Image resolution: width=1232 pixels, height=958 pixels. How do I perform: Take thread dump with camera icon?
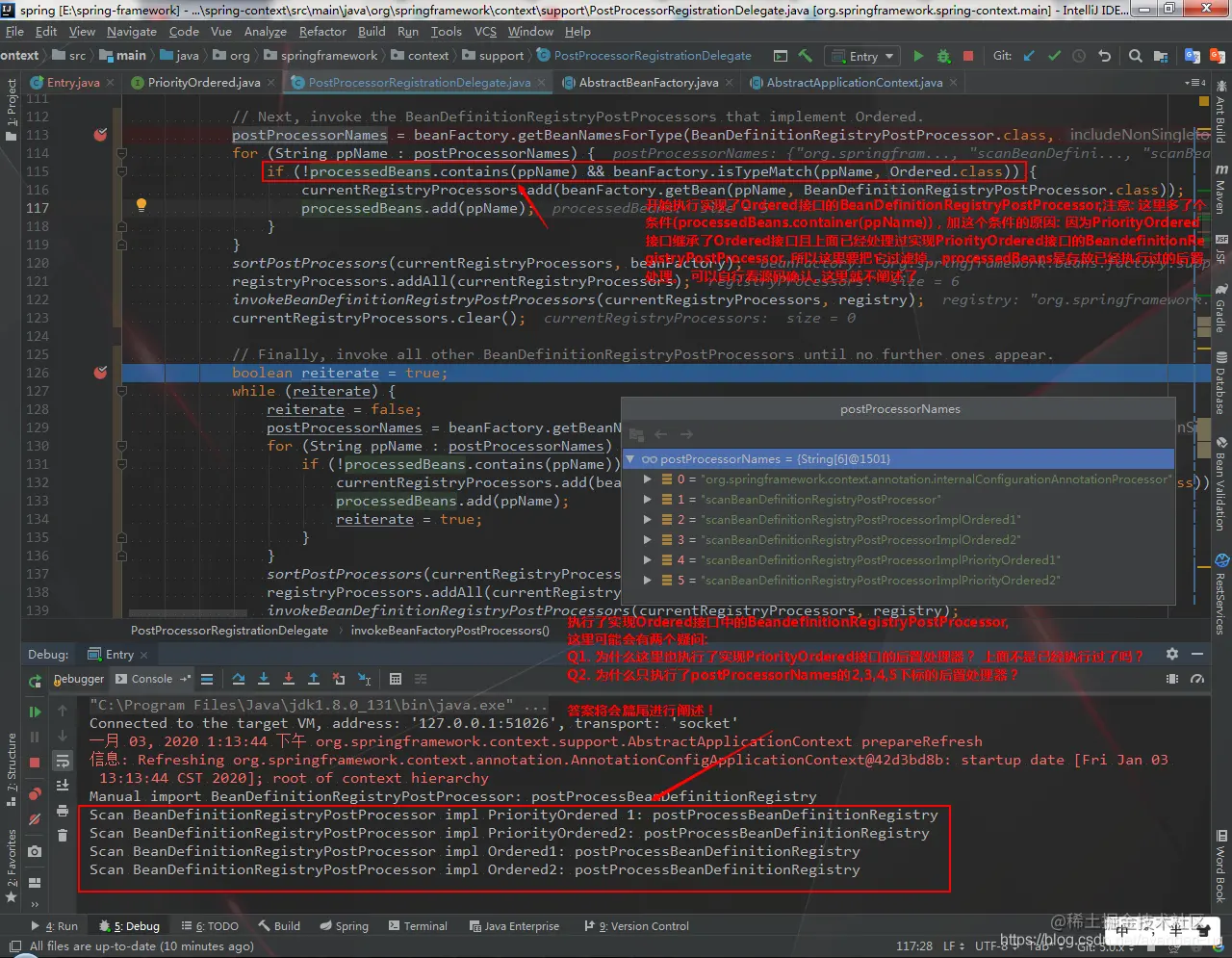(35, 851)
